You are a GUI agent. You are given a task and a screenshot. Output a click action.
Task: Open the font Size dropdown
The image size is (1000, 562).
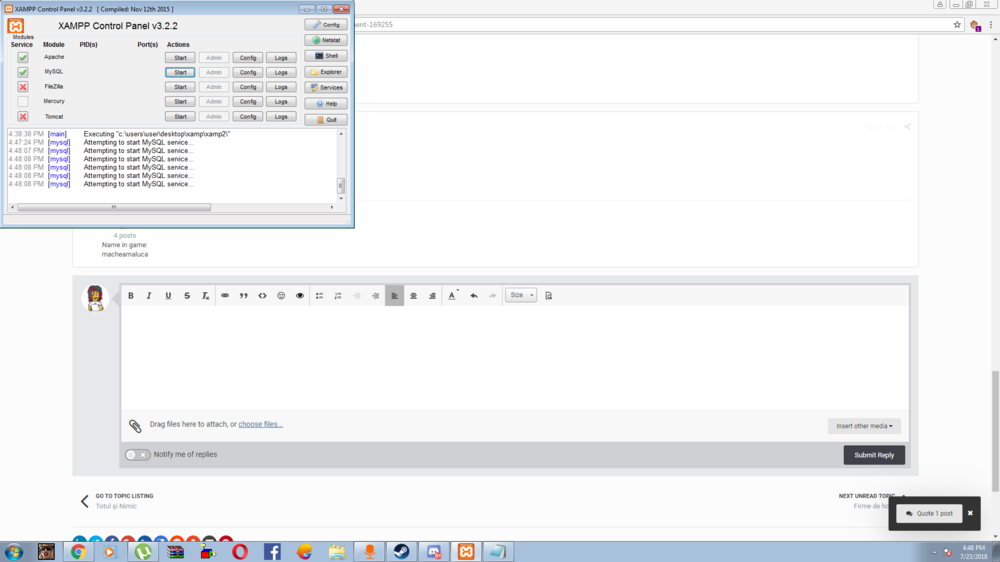(521, 295)
